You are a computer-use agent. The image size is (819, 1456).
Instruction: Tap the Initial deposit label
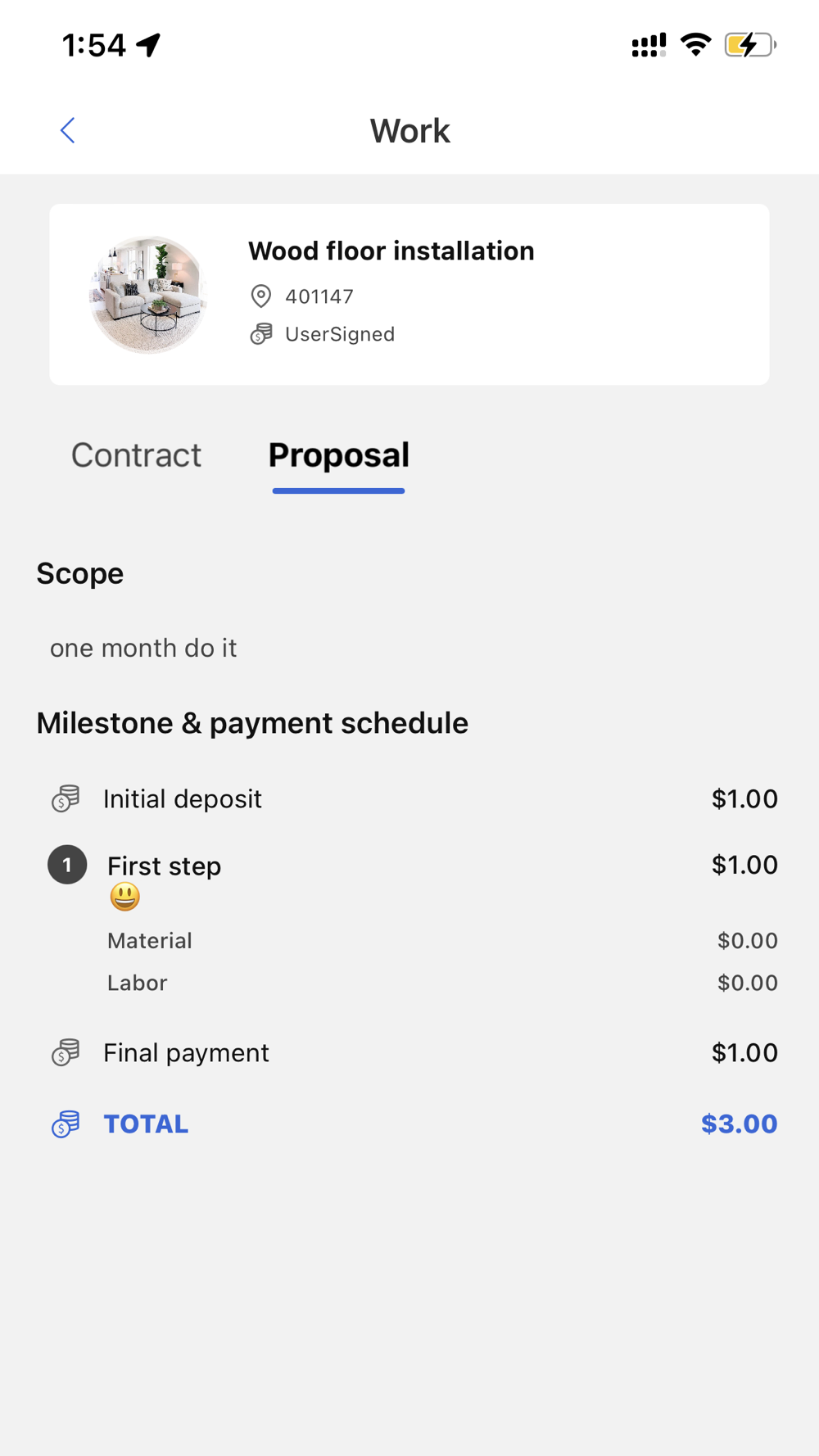183,798
